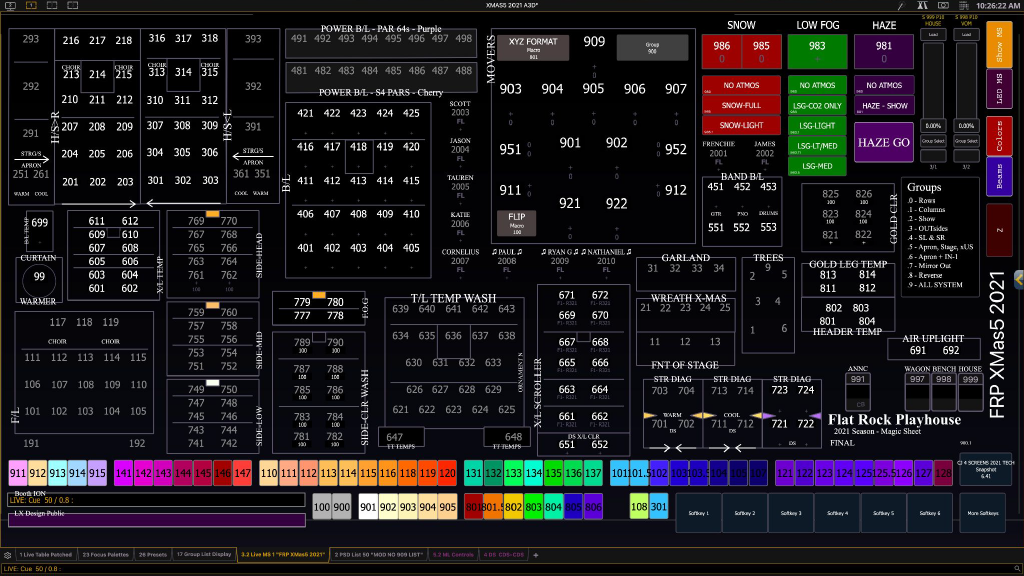Screen dimensions: 1024x576
Task: Adjust VOM fader 3/2 slider track
Action: [966, 80]
